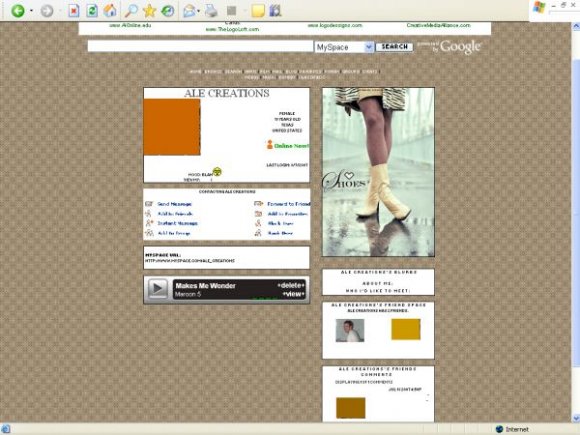The image size is (580, 435).
Task: Click the Send Message envelope icon
Action: point(149,204)
